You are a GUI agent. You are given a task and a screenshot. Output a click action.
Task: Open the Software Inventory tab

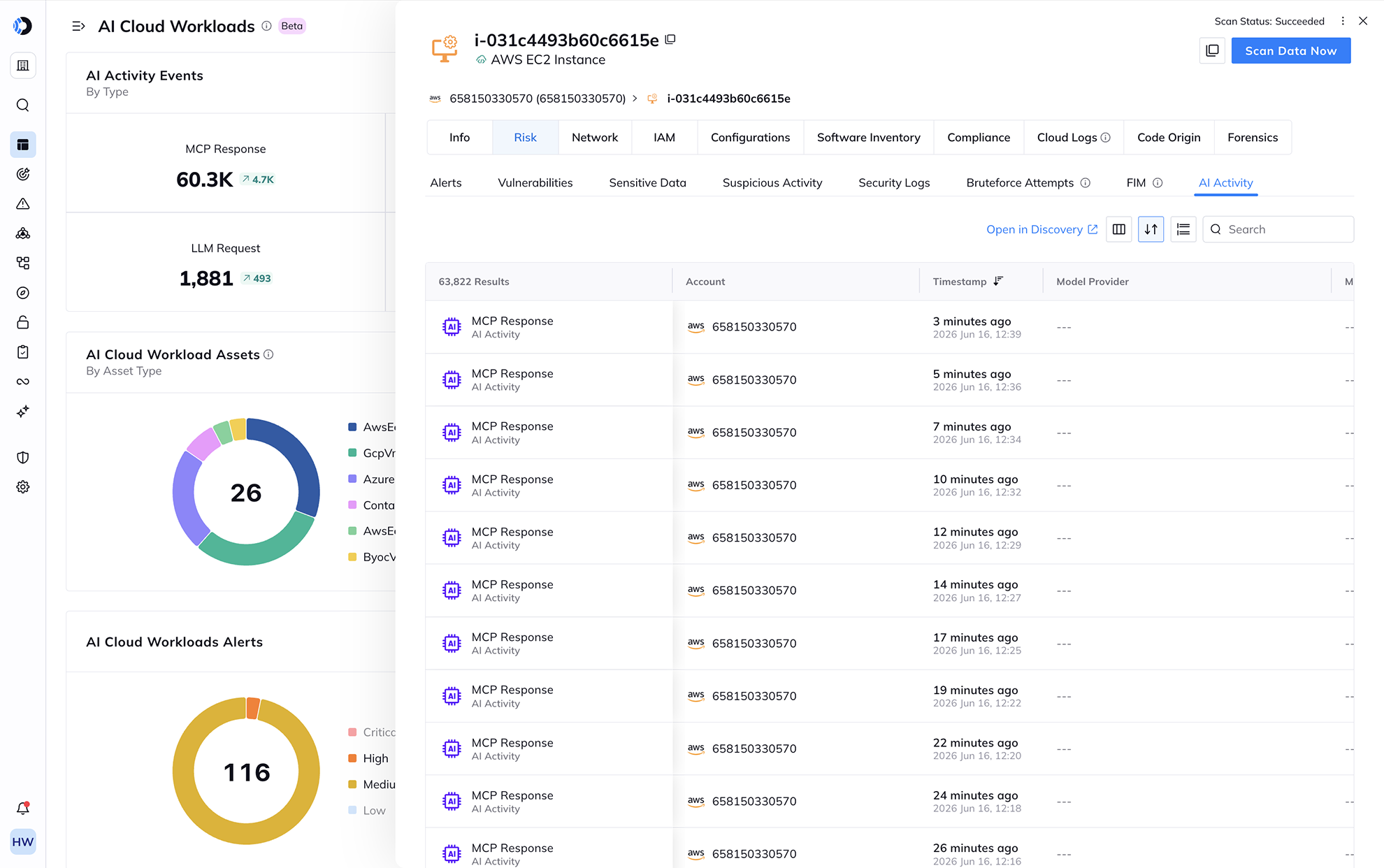pyautogui.click(x=869, y=138)
